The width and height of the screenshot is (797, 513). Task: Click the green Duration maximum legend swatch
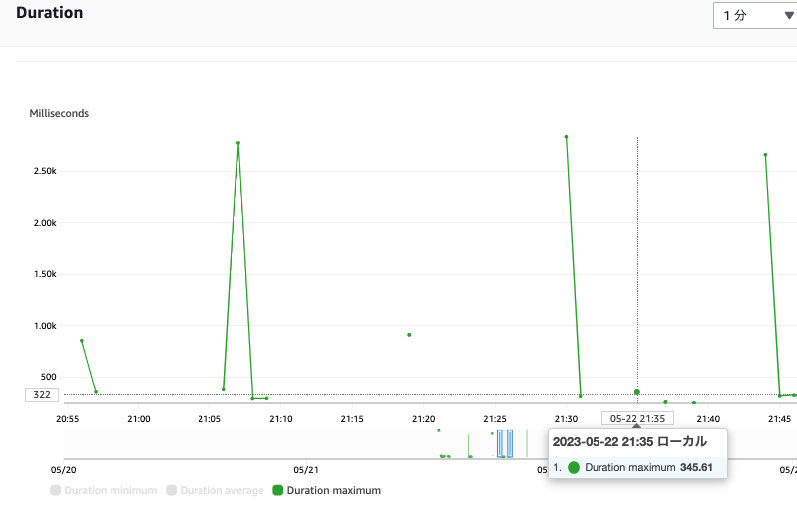point(278,490)
